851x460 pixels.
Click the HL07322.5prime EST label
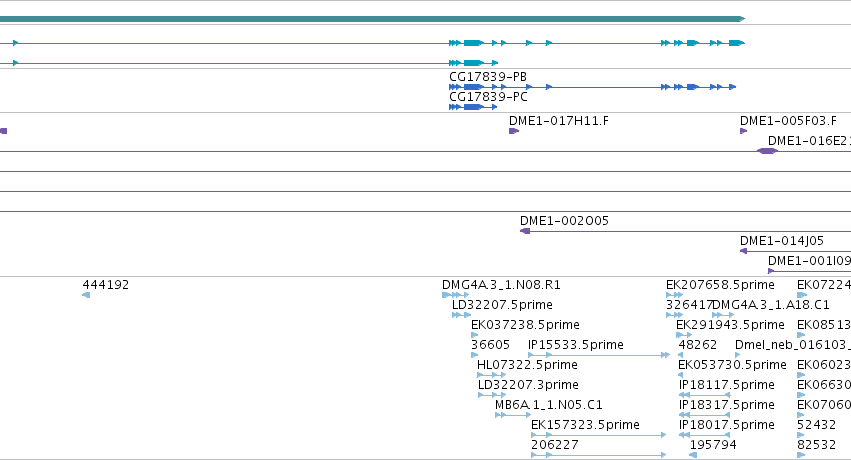pos(527,365)
